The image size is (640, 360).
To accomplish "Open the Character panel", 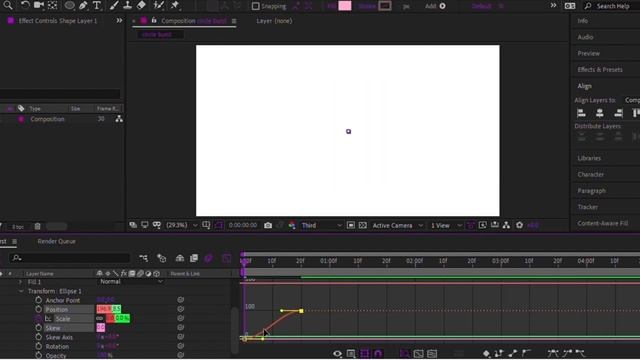I will 591,175.
